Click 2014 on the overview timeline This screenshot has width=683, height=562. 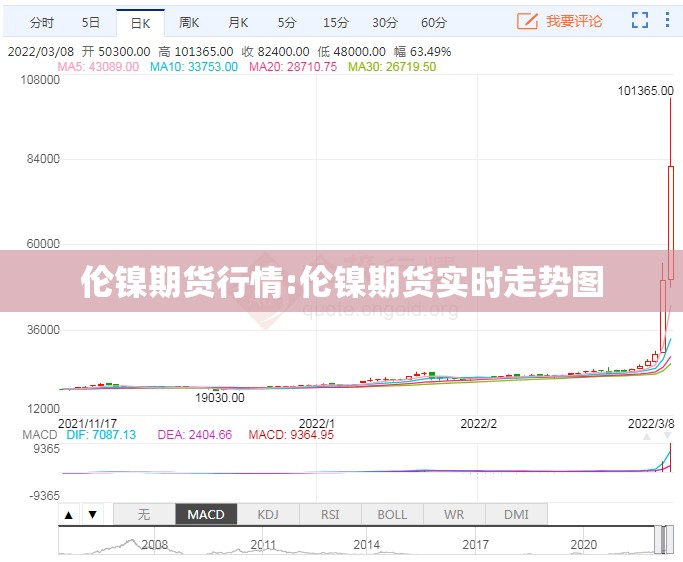366,545
